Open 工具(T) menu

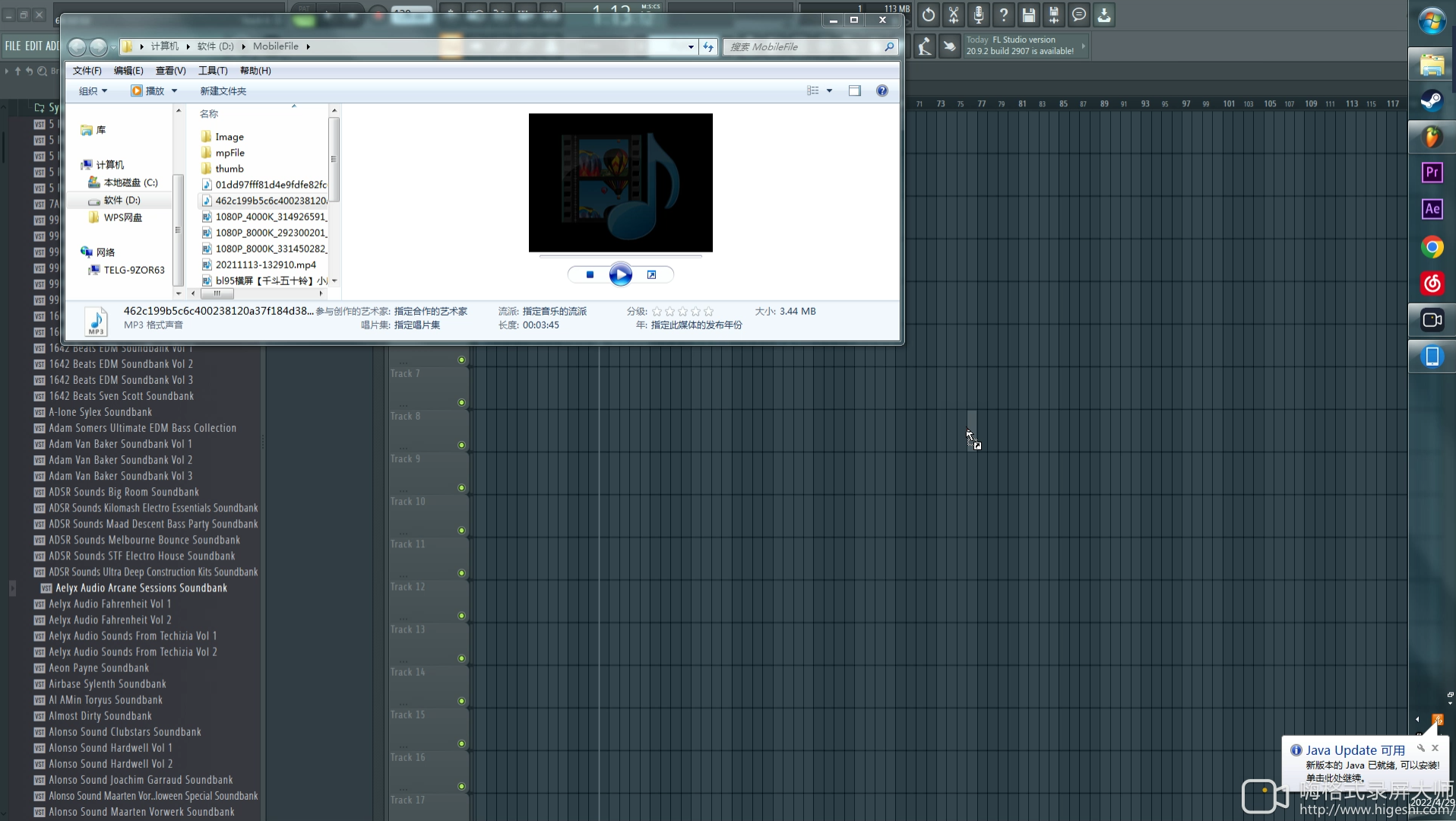tap(213, 71)
